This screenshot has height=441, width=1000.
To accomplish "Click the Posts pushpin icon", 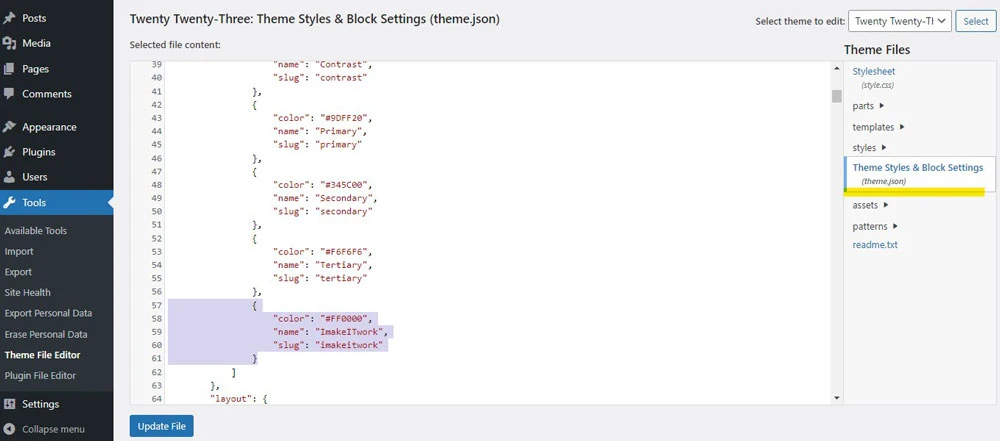I will click(9, 18).
